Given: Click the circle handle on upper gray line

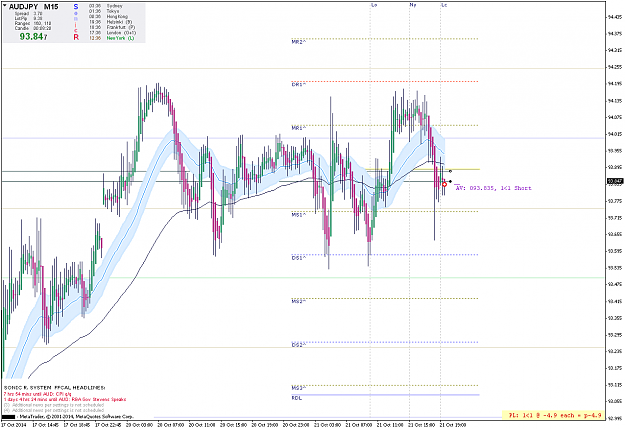Looking at the screenshot, I should [450, 171].
